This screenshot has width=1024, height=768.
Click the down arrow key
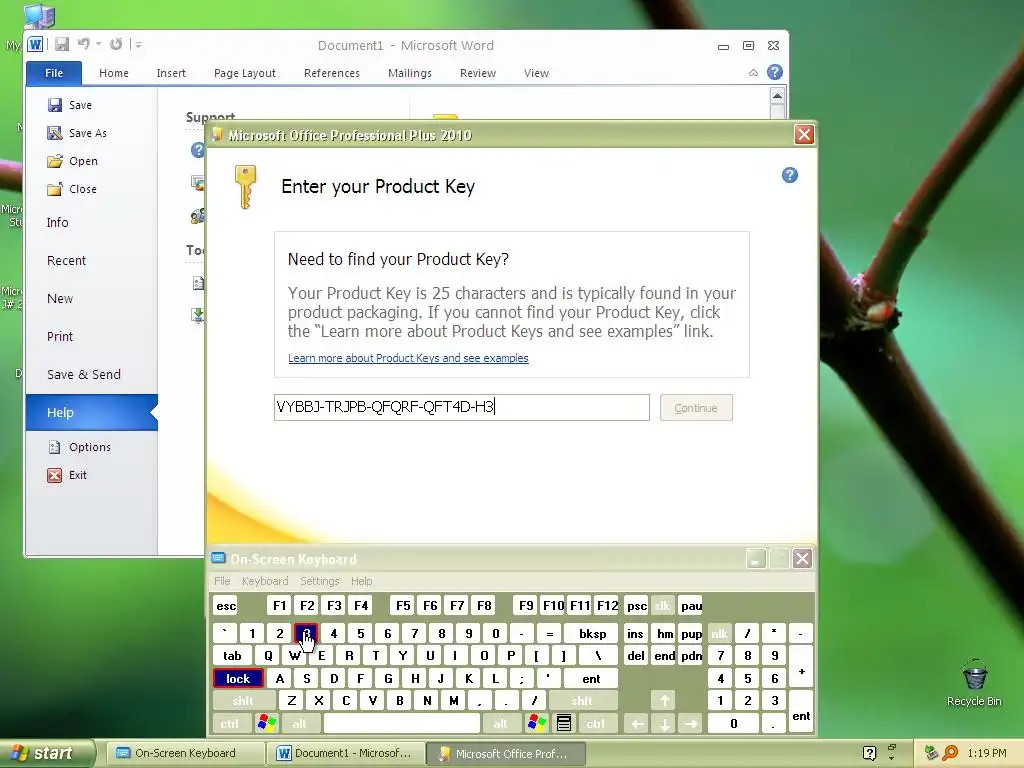point(664,724)
